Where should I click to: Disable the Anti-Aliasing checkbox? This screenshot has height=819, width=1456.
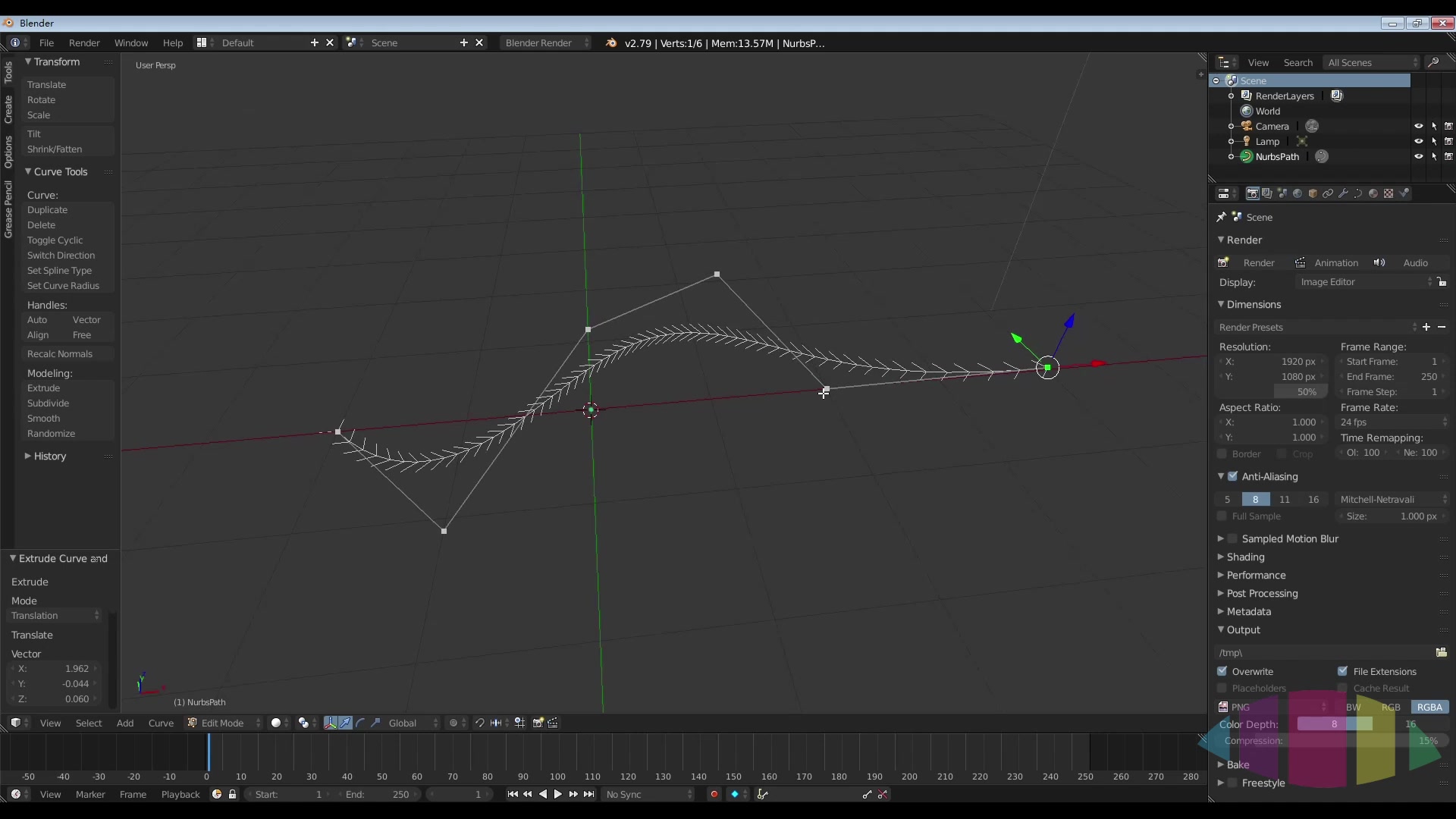(1232, 476)
